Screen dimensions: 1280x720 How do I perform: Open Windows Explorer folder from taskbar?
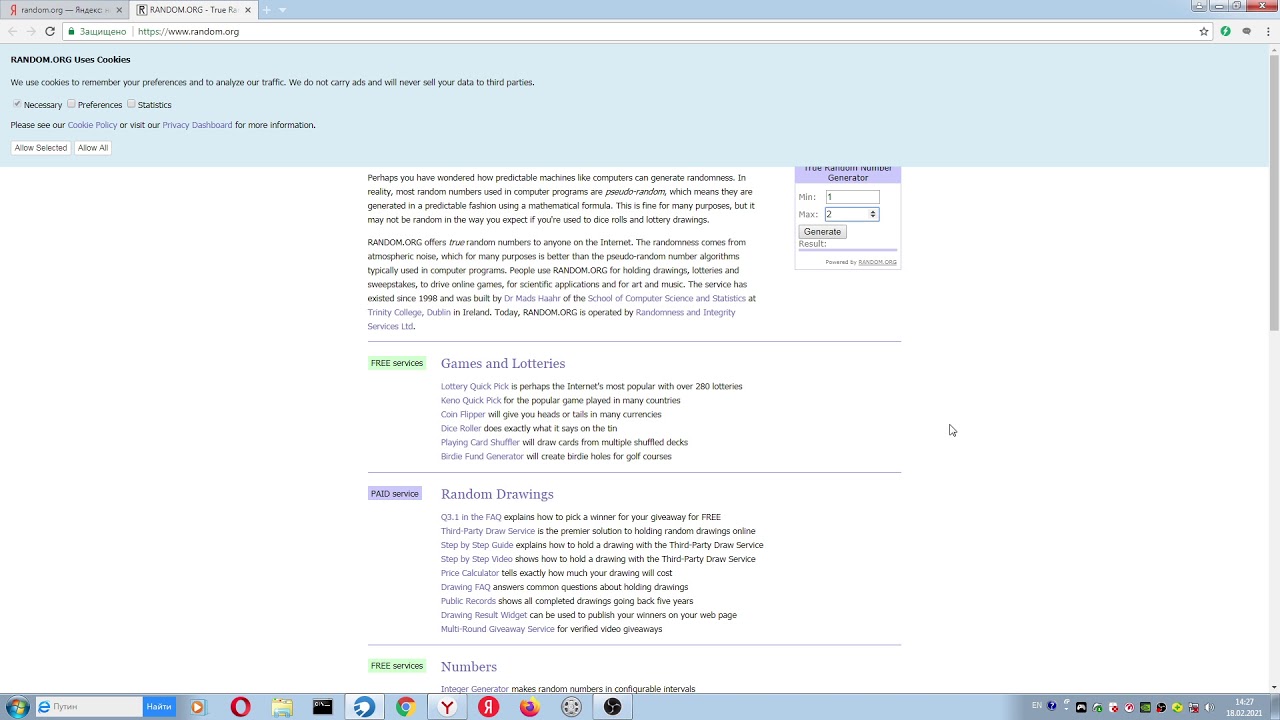click(x=282, y=707)
